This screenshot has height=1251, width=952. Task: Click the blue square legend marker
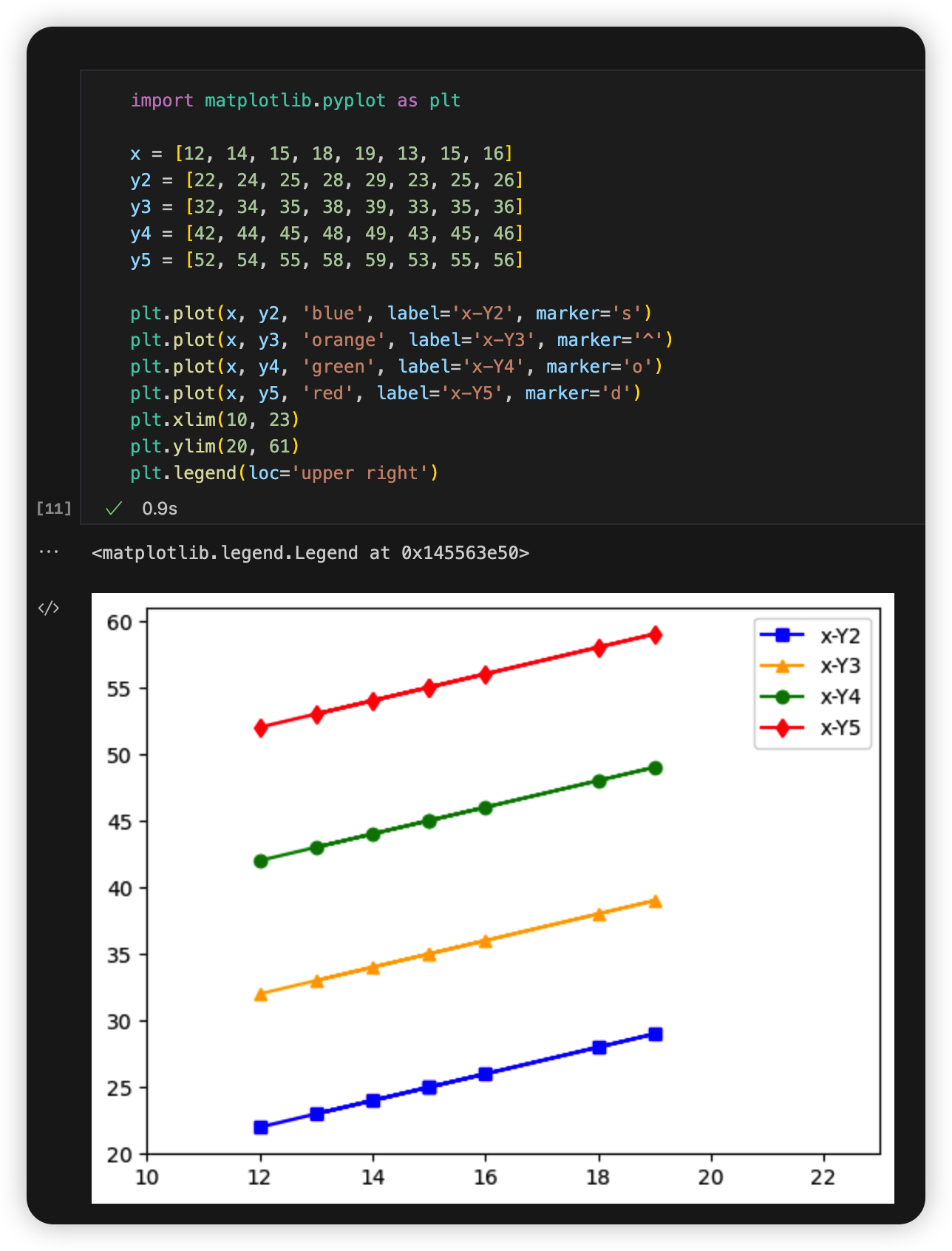tap(783, 635)
